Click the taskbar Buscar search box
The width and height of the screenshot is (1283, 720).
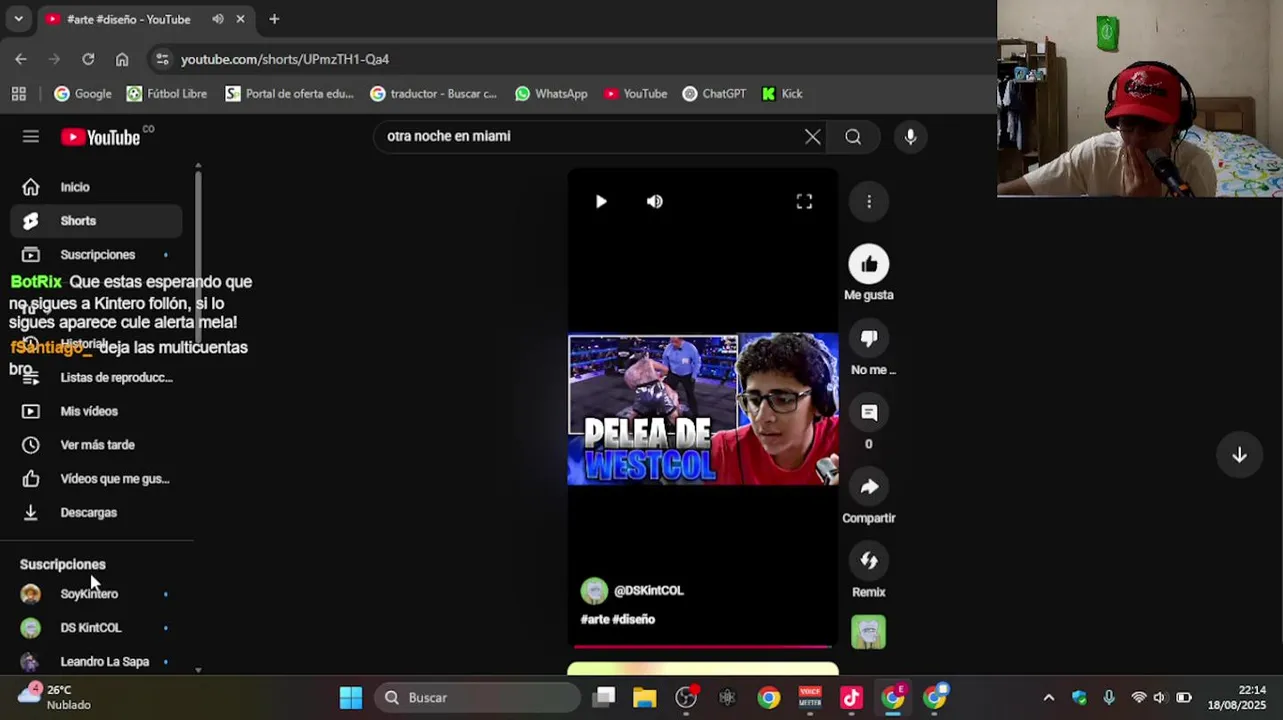coord(478,698)
